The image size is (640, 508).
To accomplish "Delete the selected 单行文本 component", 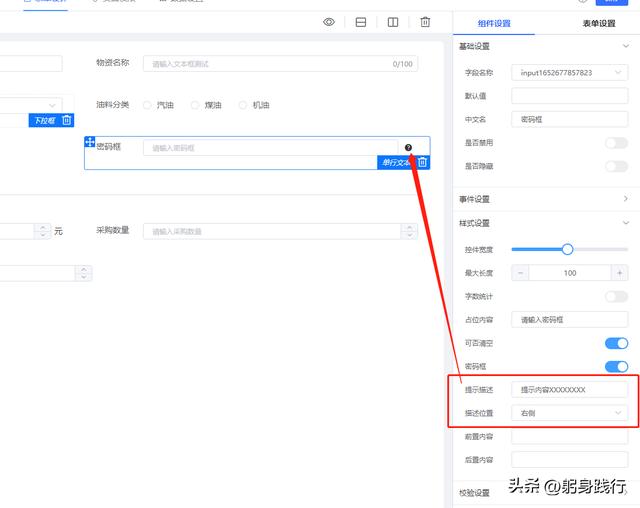I will click(x=422, y=162).
